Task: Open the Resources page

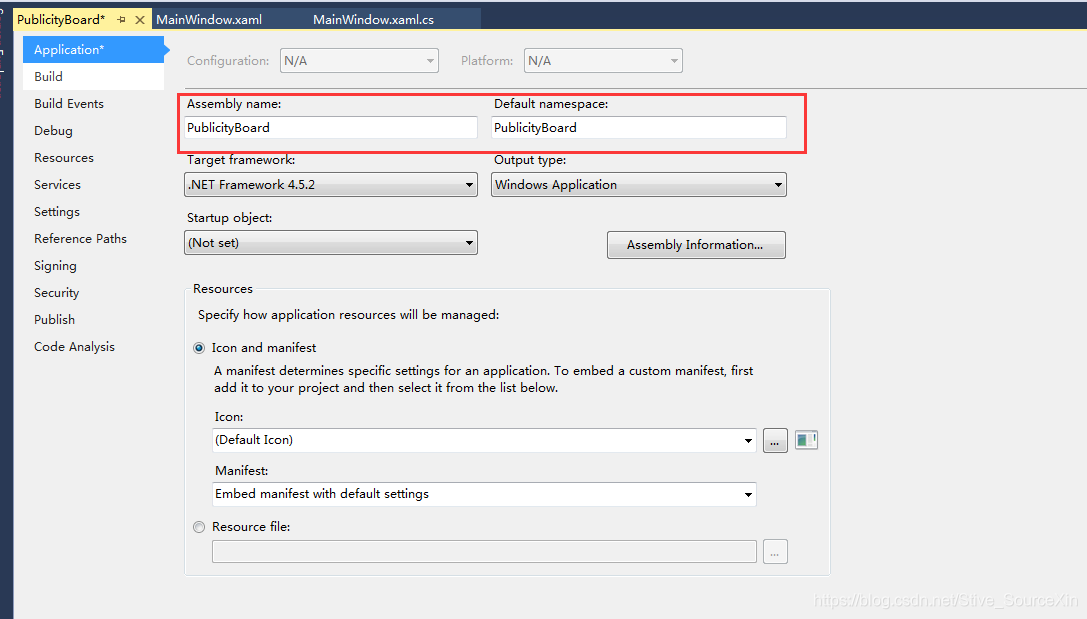Action: 64,158
